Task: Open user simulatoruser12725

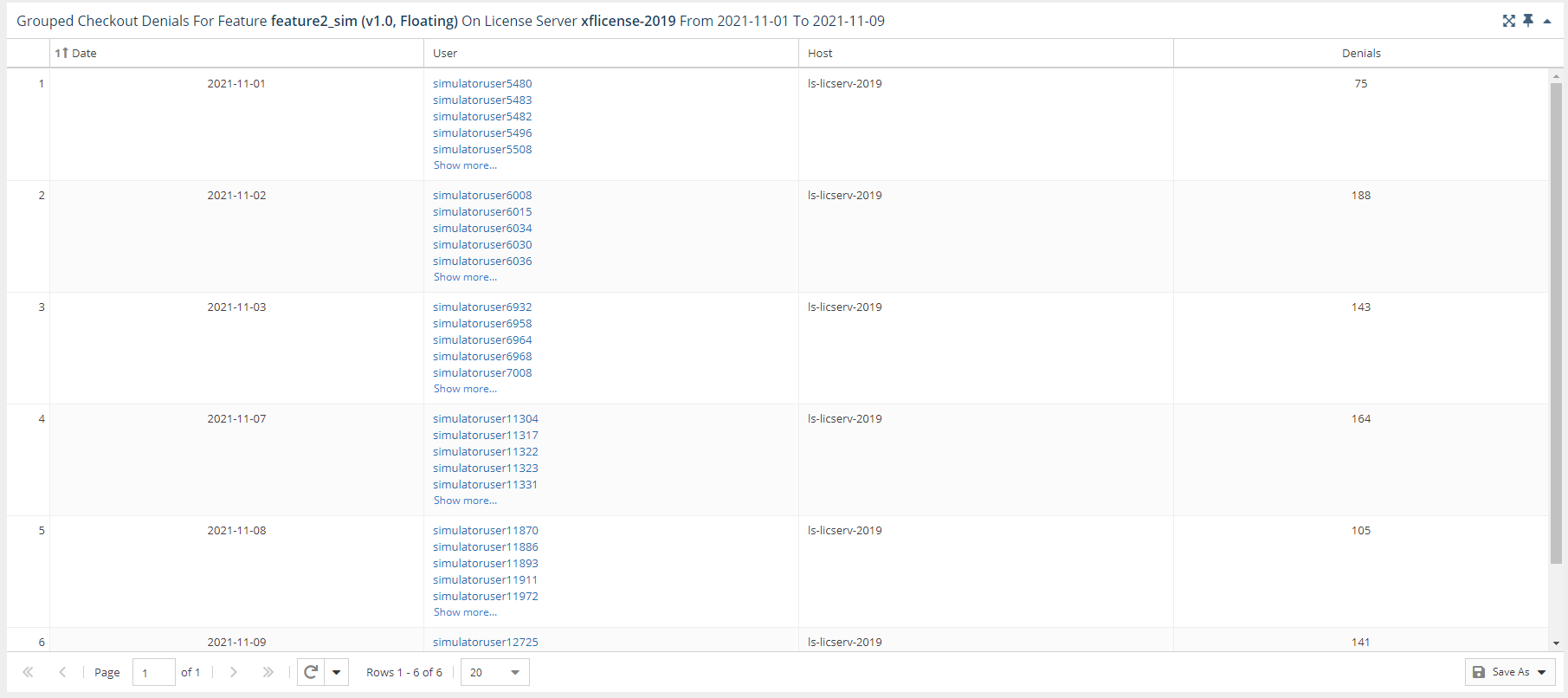Action: pyautogui.click(x=486, y=643)
